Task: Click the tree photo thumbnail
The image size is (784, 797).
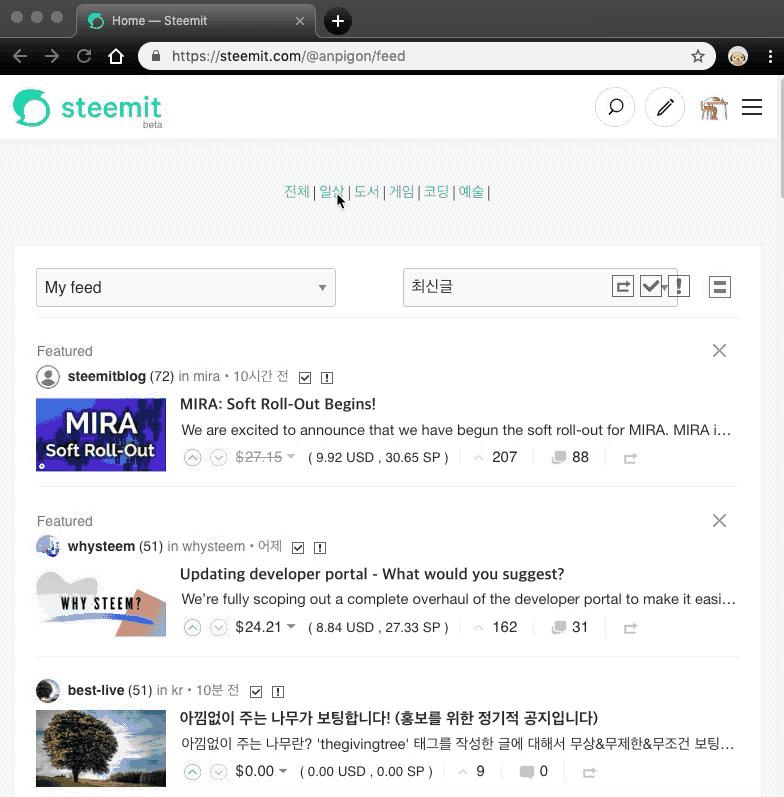Action: pos(101,748)
